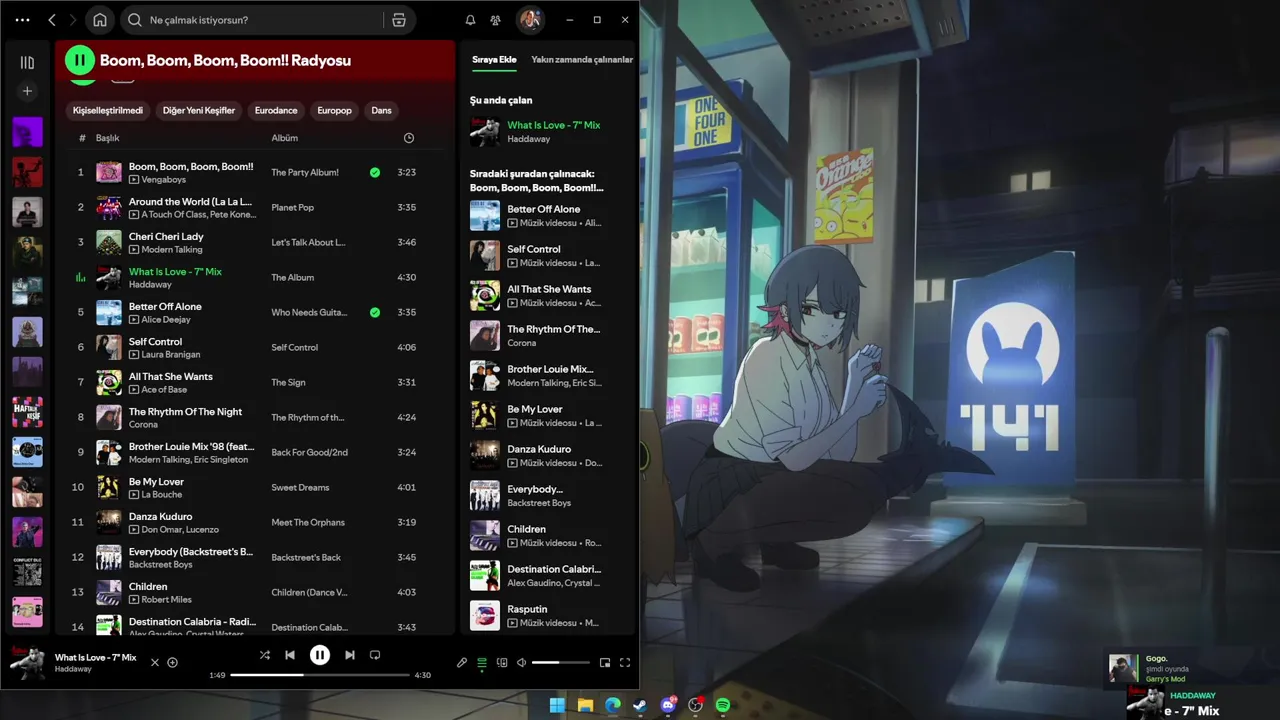The width and height of the screenshot is (1280, 720).
Task: Go back with the left arrow
Action: pyautogui.click(x=52, y=20)
